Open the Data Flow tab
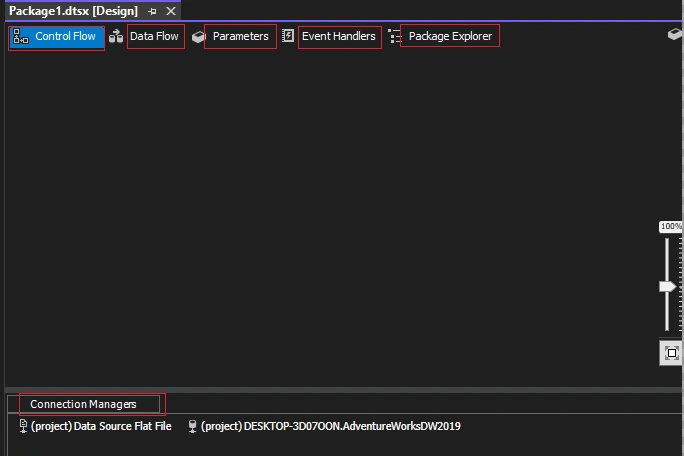 [x=146, y=37]
